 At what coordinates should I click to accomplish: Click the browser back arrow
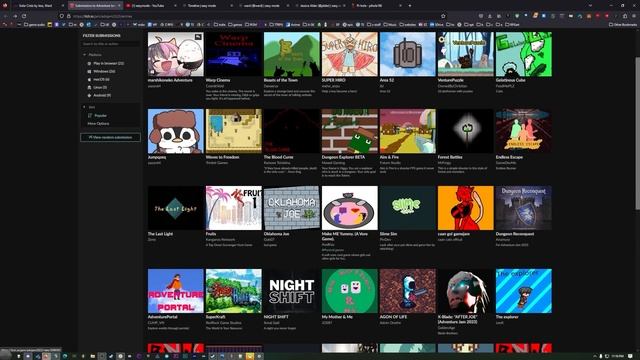5,16
